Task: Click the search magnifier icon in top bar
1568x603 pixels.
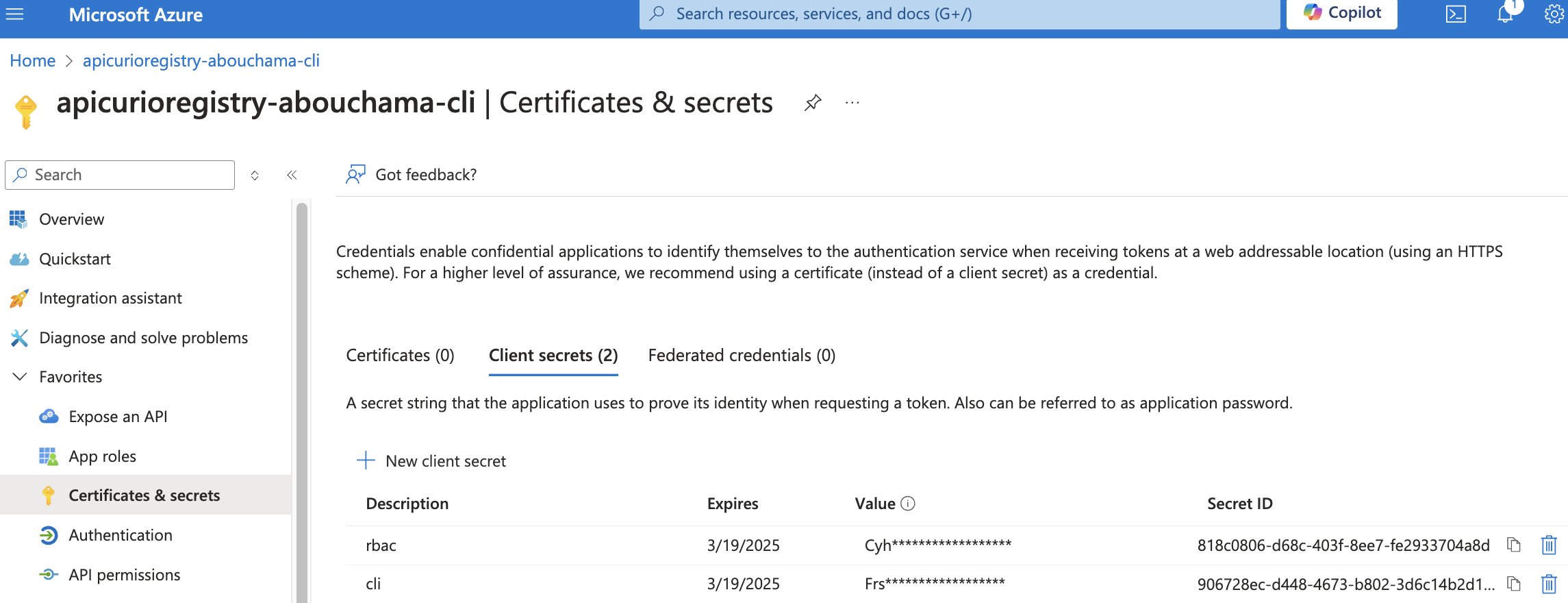Action: tap(657, 14)
